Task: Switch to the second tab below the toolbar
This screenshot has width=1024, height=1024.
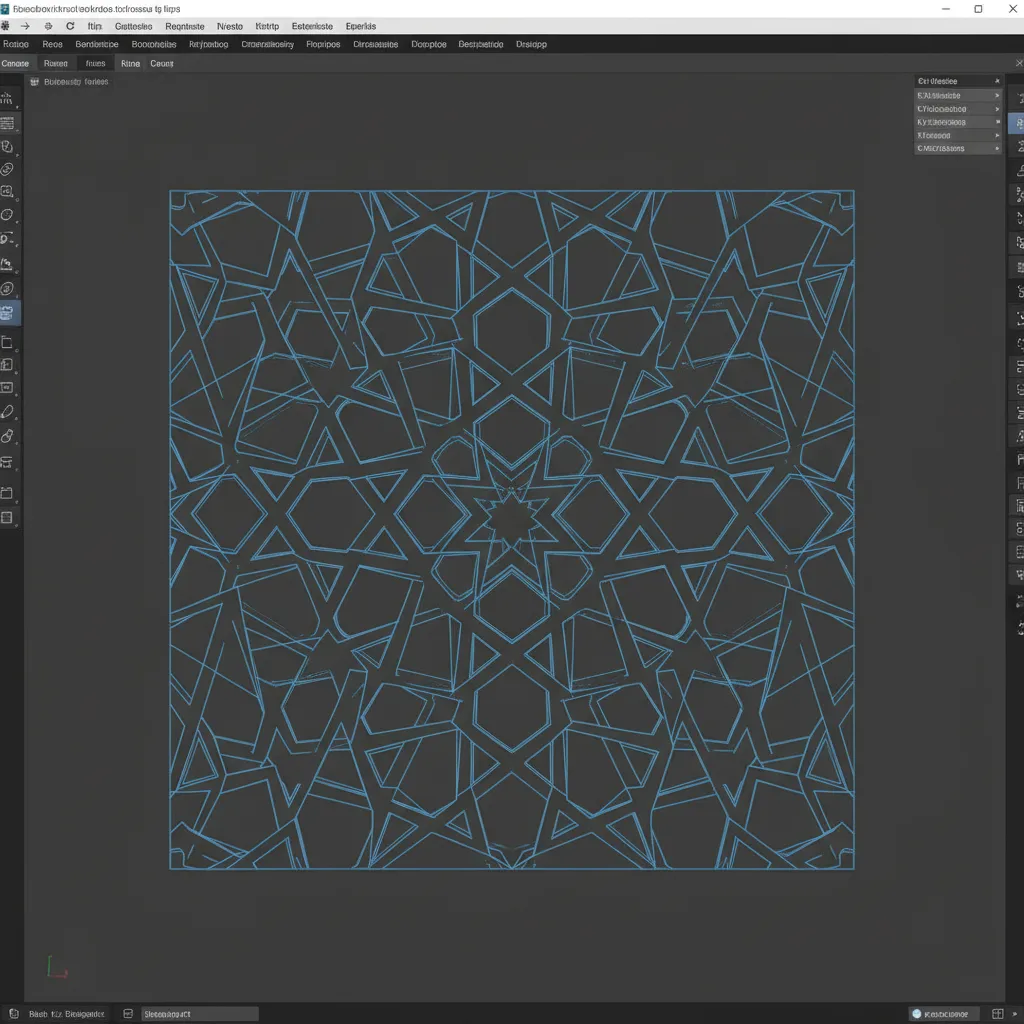Action: [x=56, y=63]
